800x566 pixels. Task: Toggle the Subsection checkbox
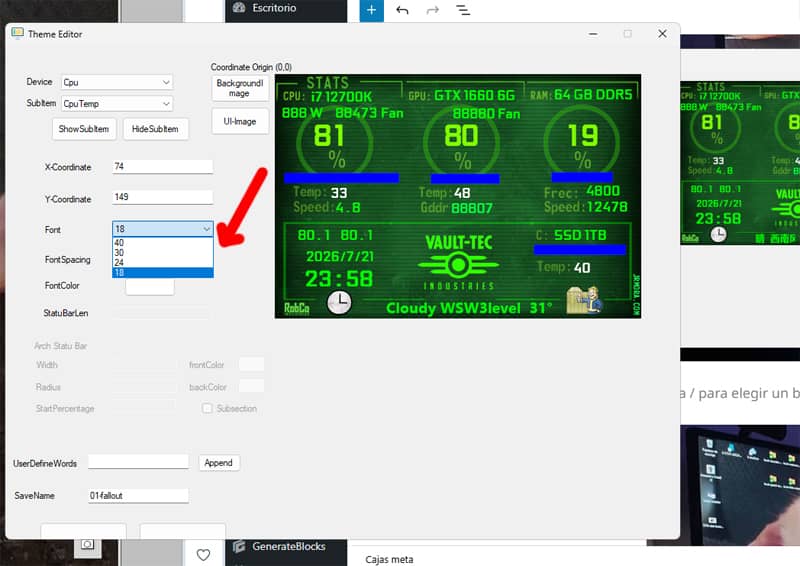coord(207,408)
